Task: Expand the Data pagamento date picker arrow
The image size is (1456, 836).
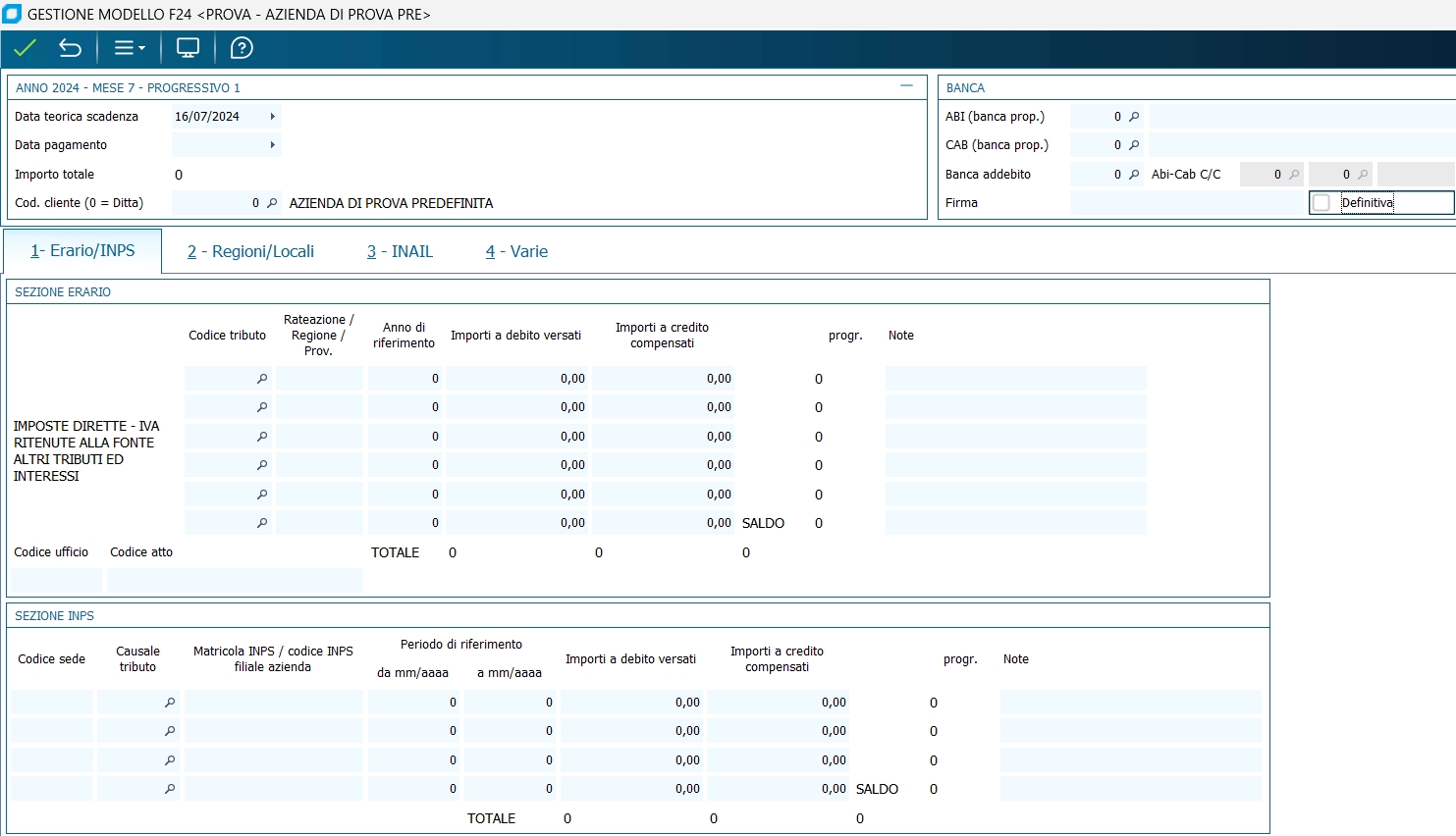Action: click(272, 145)
